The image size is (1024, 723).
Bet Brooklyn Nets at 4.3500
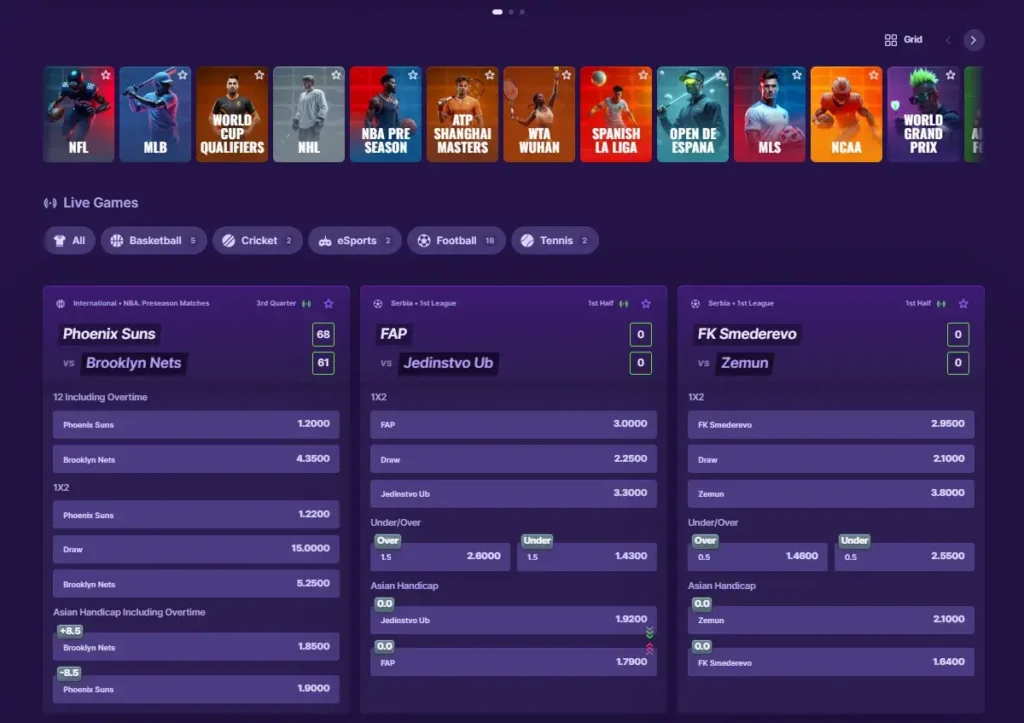(x=196, y=459)
